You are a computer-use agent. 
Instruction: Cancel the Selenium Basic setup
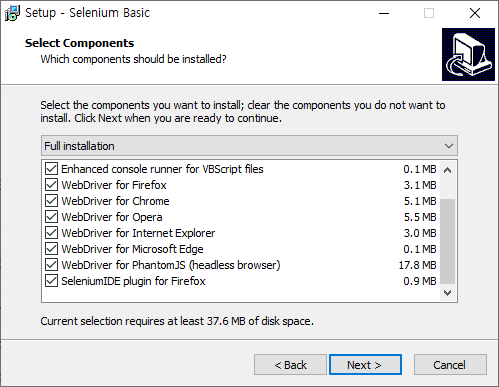click(450, 365)
